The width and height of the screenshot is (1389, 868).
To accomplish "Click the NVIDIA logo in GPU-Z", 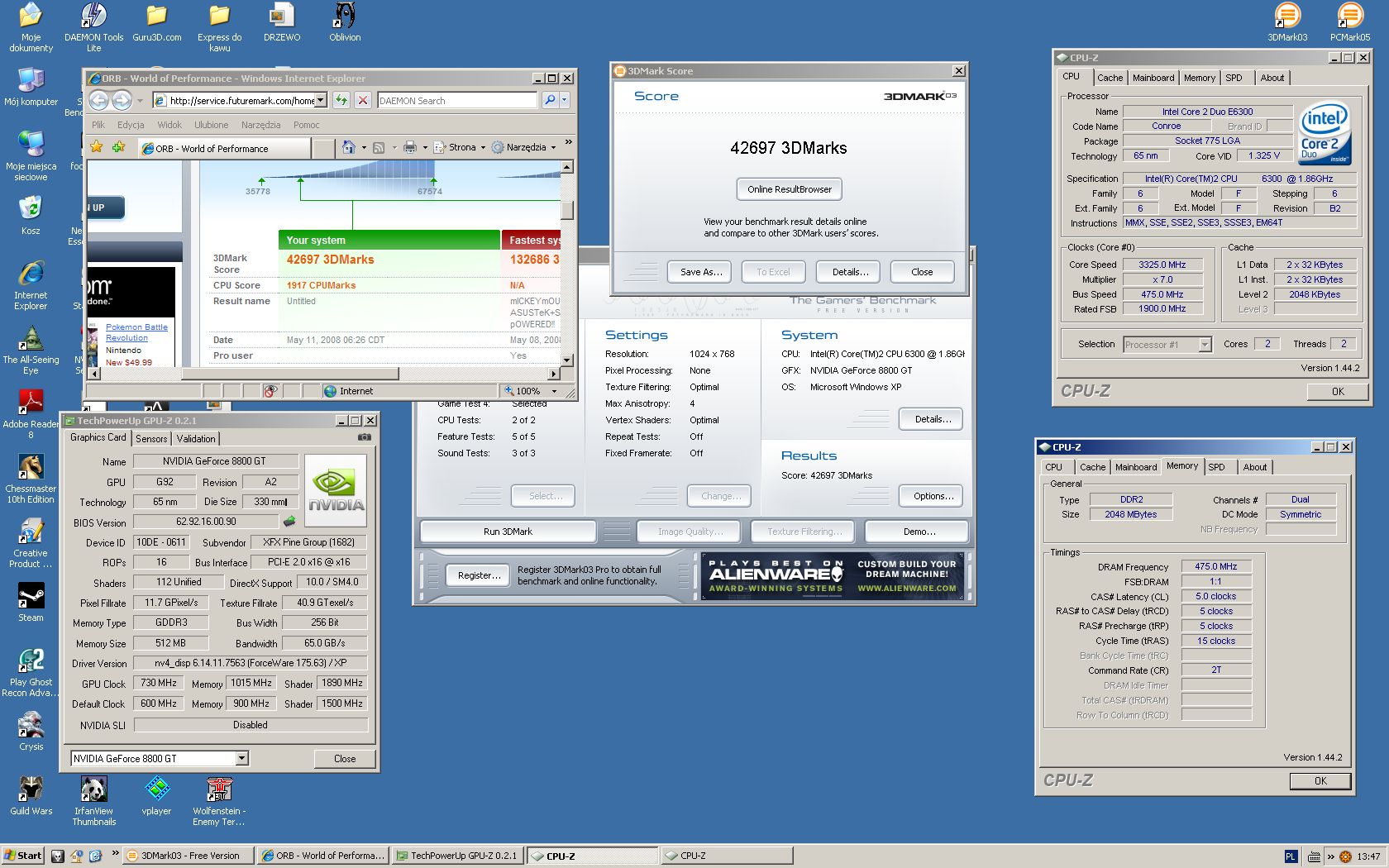I will point(336,491).
